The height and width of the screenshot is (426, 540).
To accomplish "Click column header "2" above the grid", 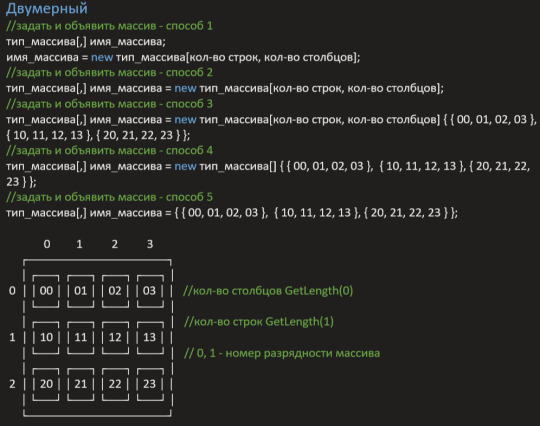I will coord(115,244).
